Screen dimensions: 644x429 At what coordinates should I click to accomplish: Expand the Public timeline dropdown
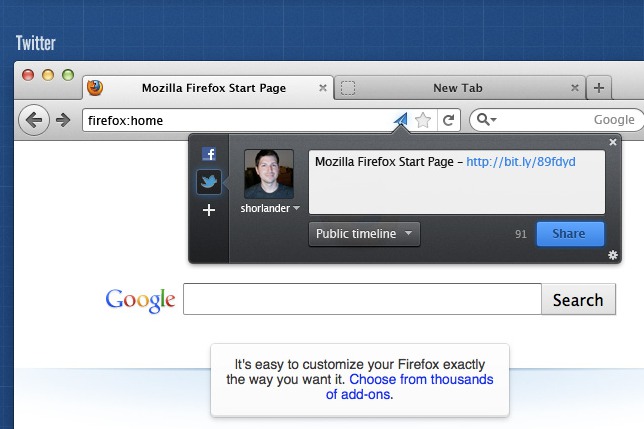point(364,234)
